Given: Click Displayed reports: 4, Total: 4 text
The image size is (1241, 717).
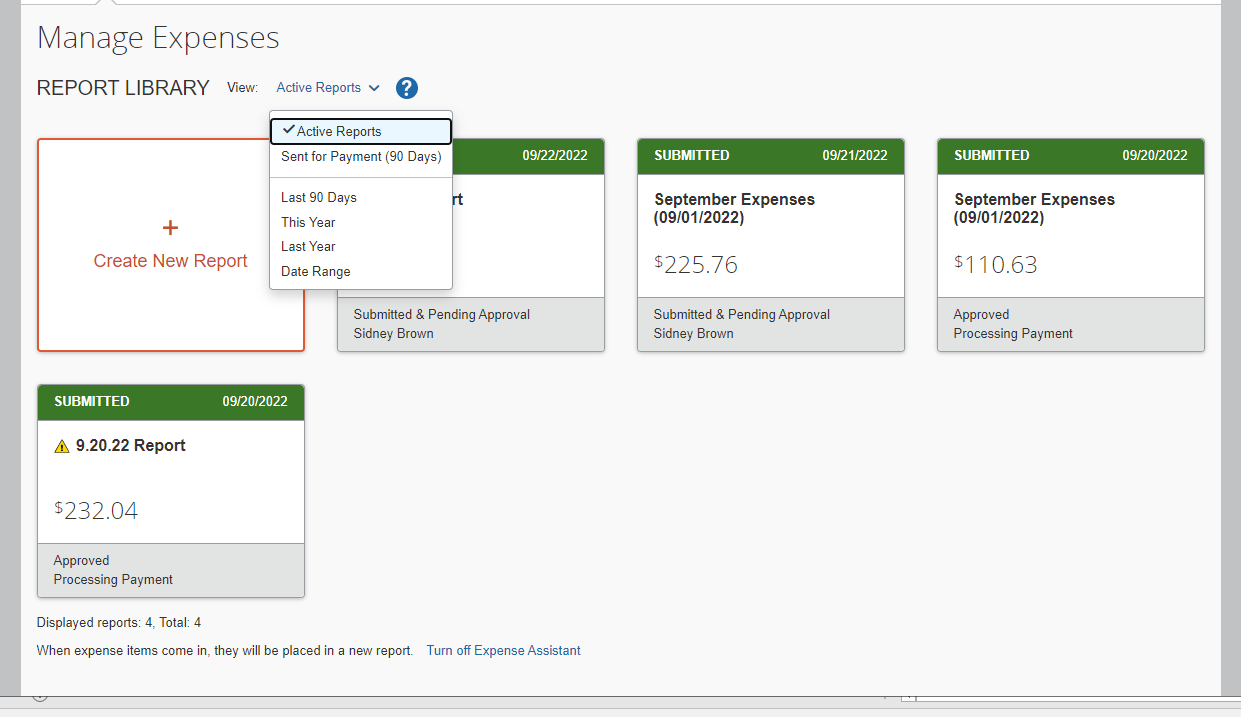Looking at the screenshot, I should click(x=119, y=622).
